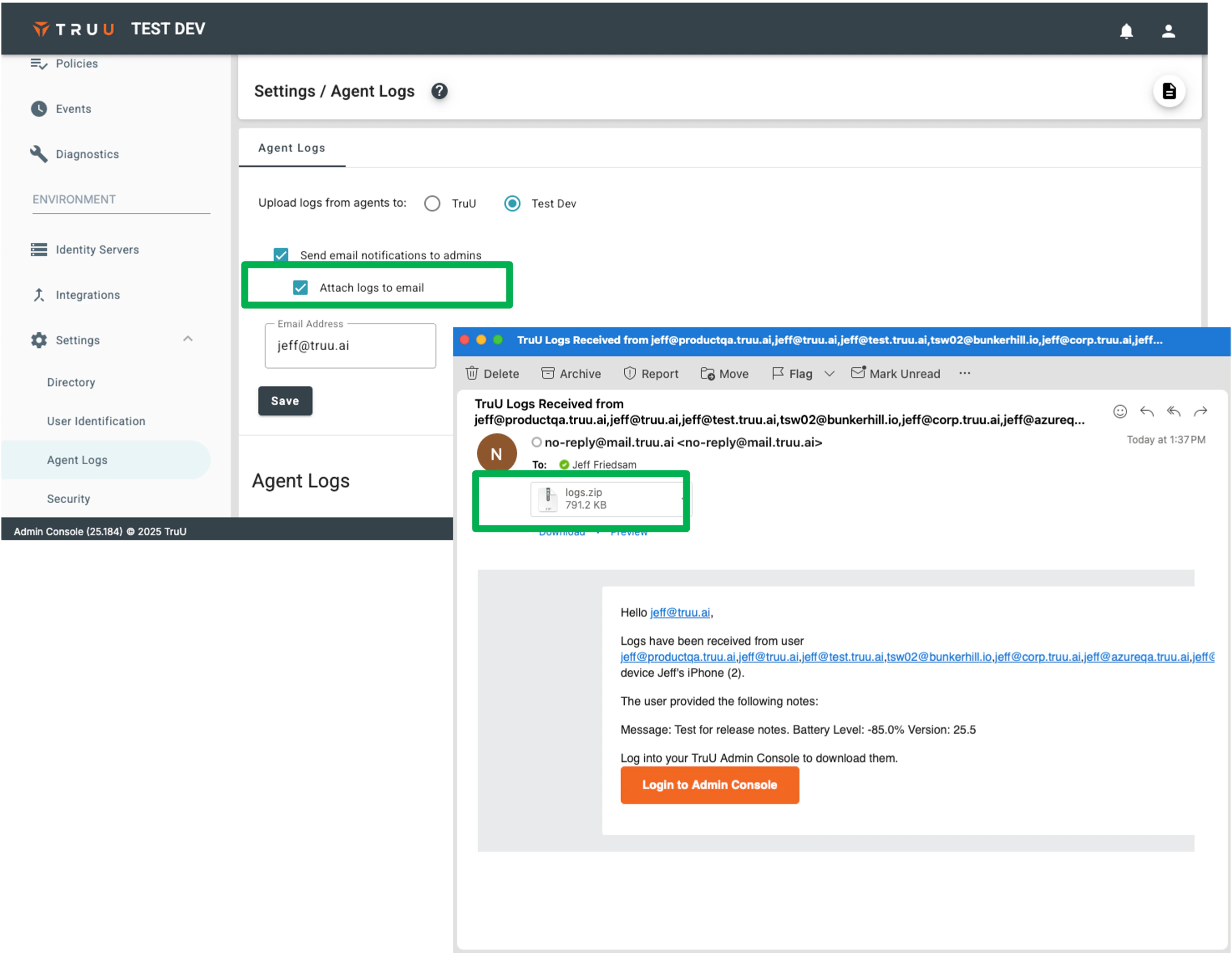Uncheck Send email notifications to admins
1232x953 pixels.
281,255
